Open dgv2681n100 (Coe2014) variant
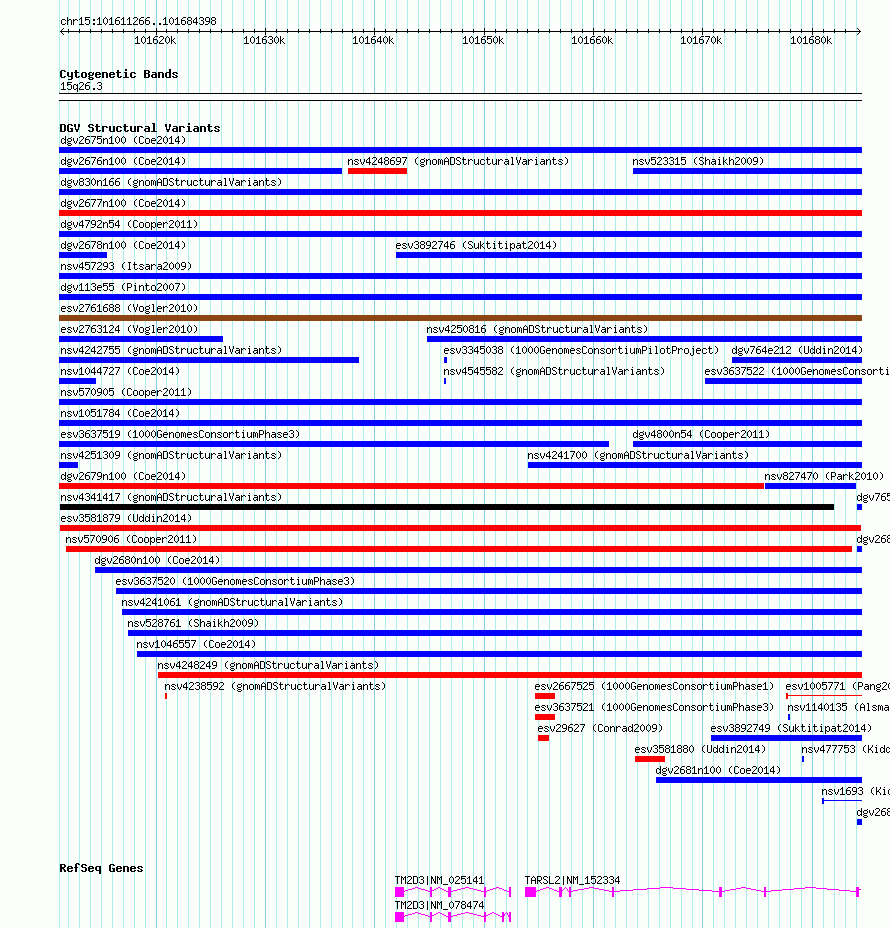This screenshot has width=890, height=928. [718, 771]
